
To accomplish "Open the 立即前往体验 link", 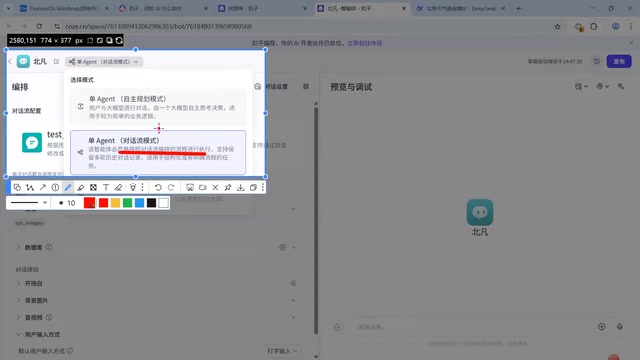I will pyautogui.click(x=364, y=43).
